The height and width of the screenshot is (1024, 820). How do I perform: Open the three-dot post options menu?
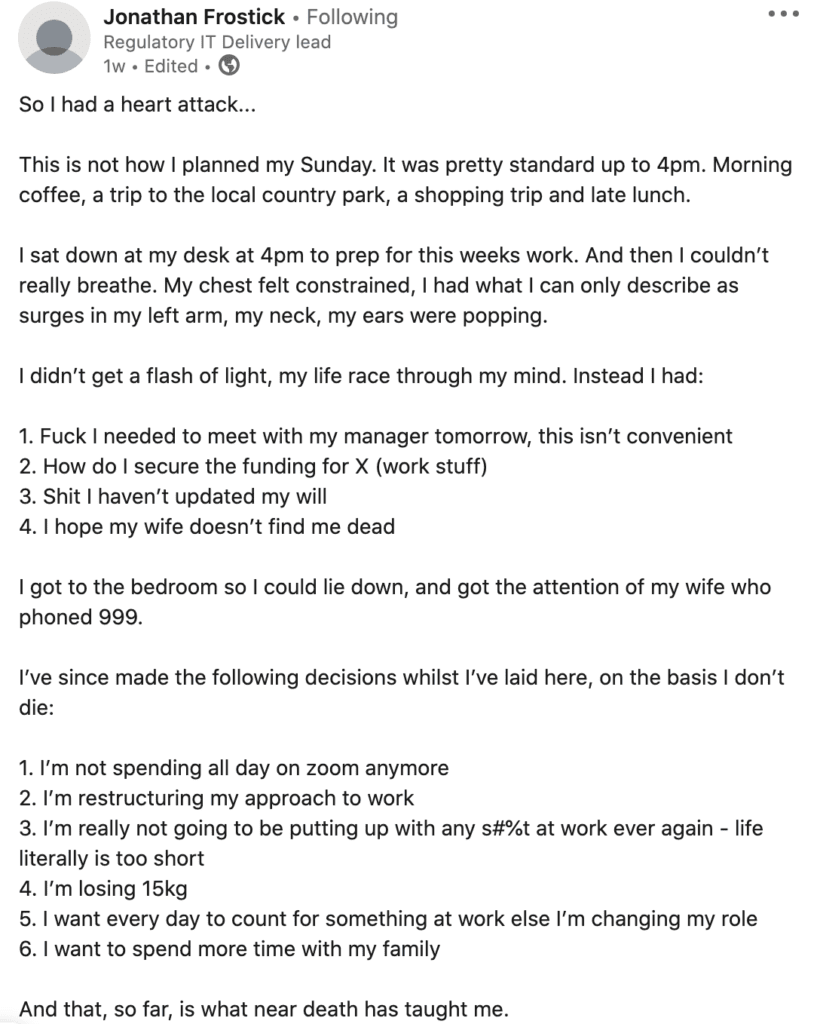click(x=783, y=14)
